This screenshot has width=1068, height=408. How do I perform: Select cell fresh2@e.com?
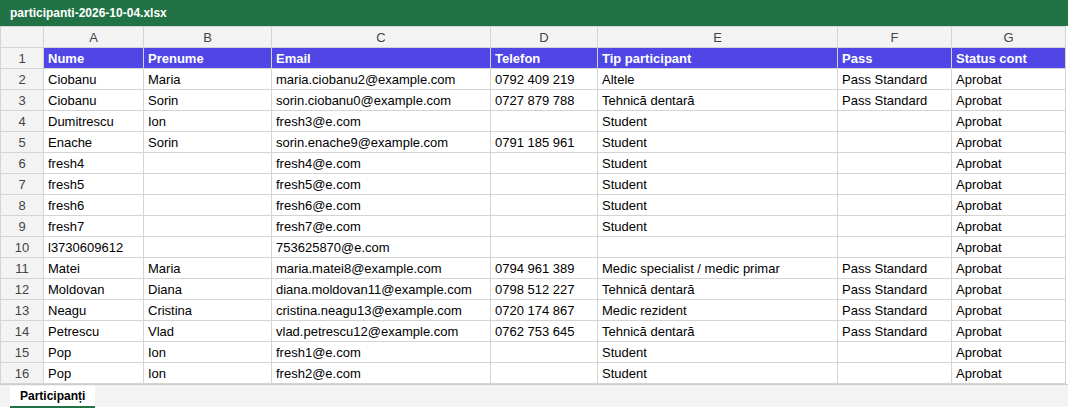coord(381,374)
